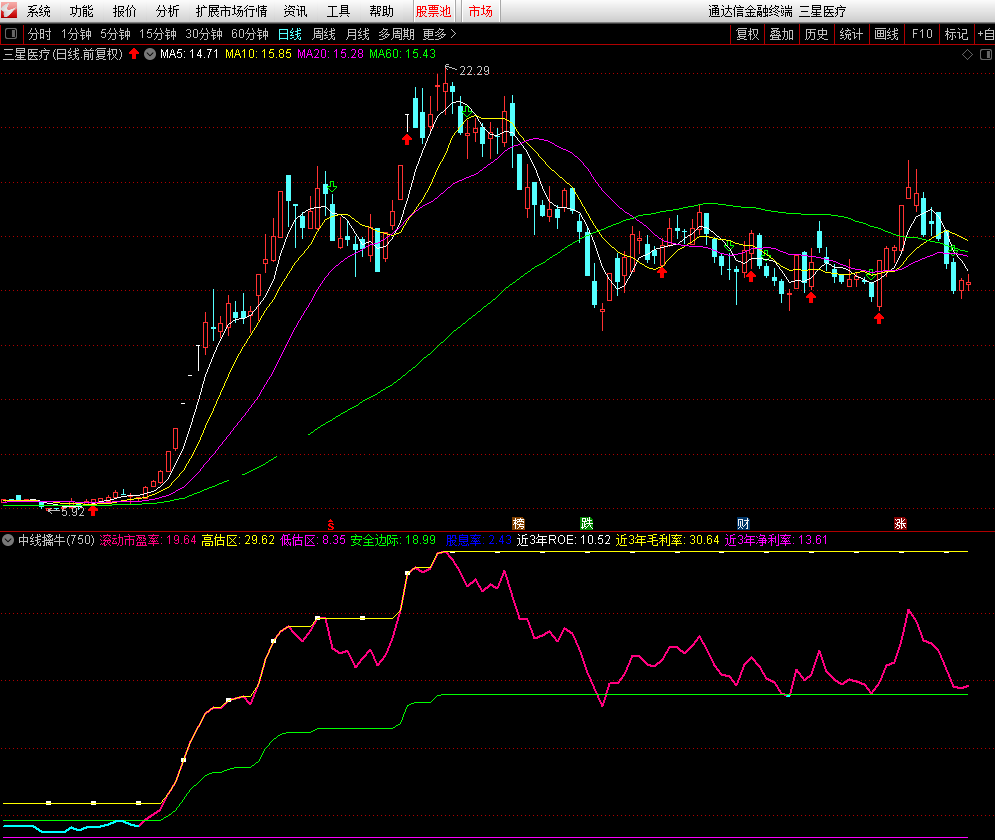Image resolution: width=995 pixels, height=840 pixels.
Task: Click the 22.29 high price label
Action: point(475,70)
